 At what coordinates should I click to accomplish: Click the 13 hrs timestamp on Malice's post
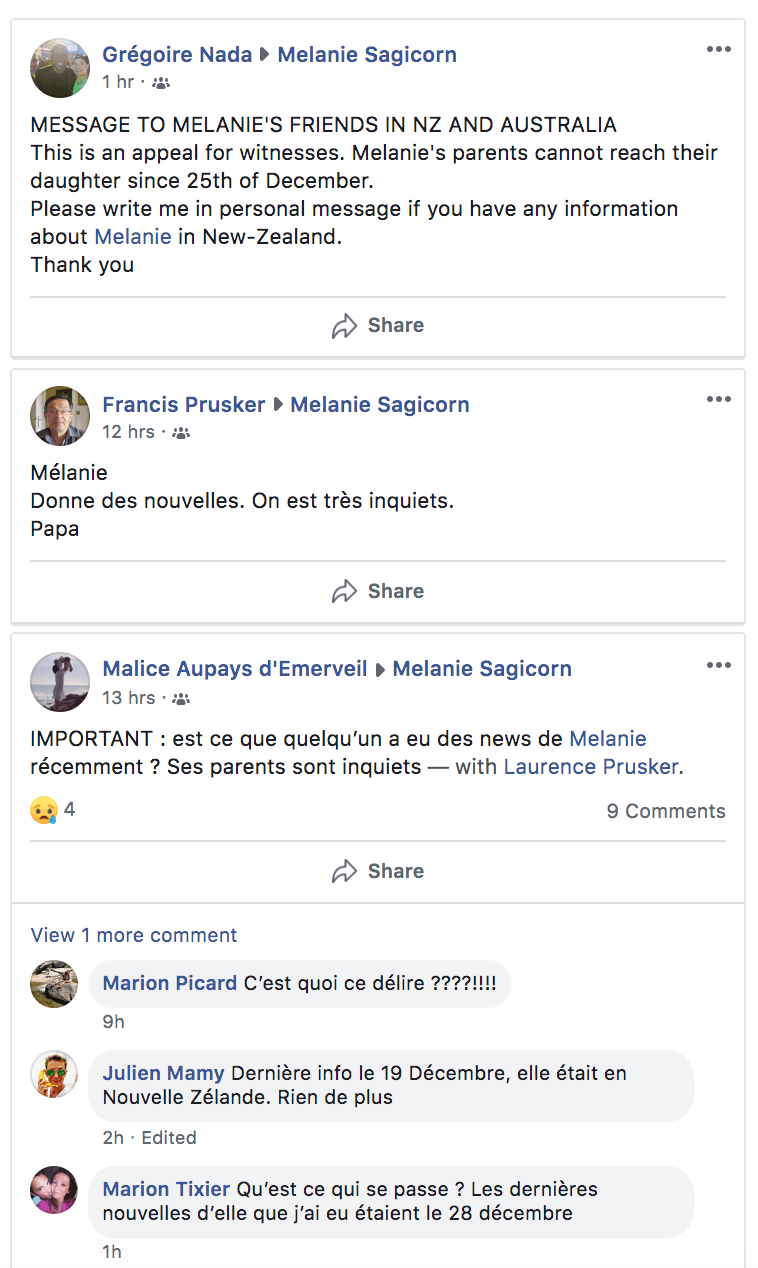[x=129, y=698]
